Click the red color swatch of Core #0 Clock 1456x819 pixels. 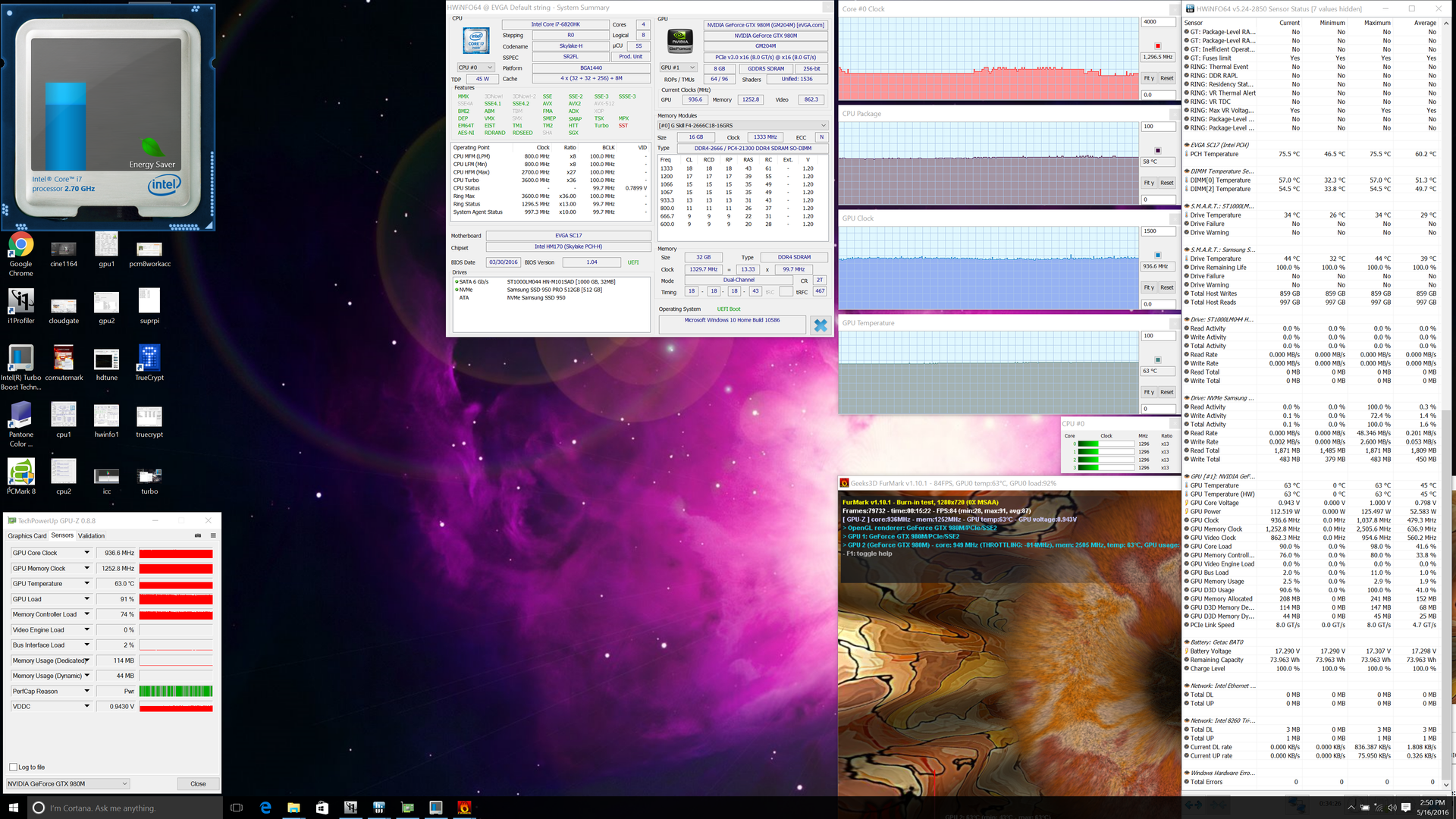pyautogui.click(x=1157, y=46)
